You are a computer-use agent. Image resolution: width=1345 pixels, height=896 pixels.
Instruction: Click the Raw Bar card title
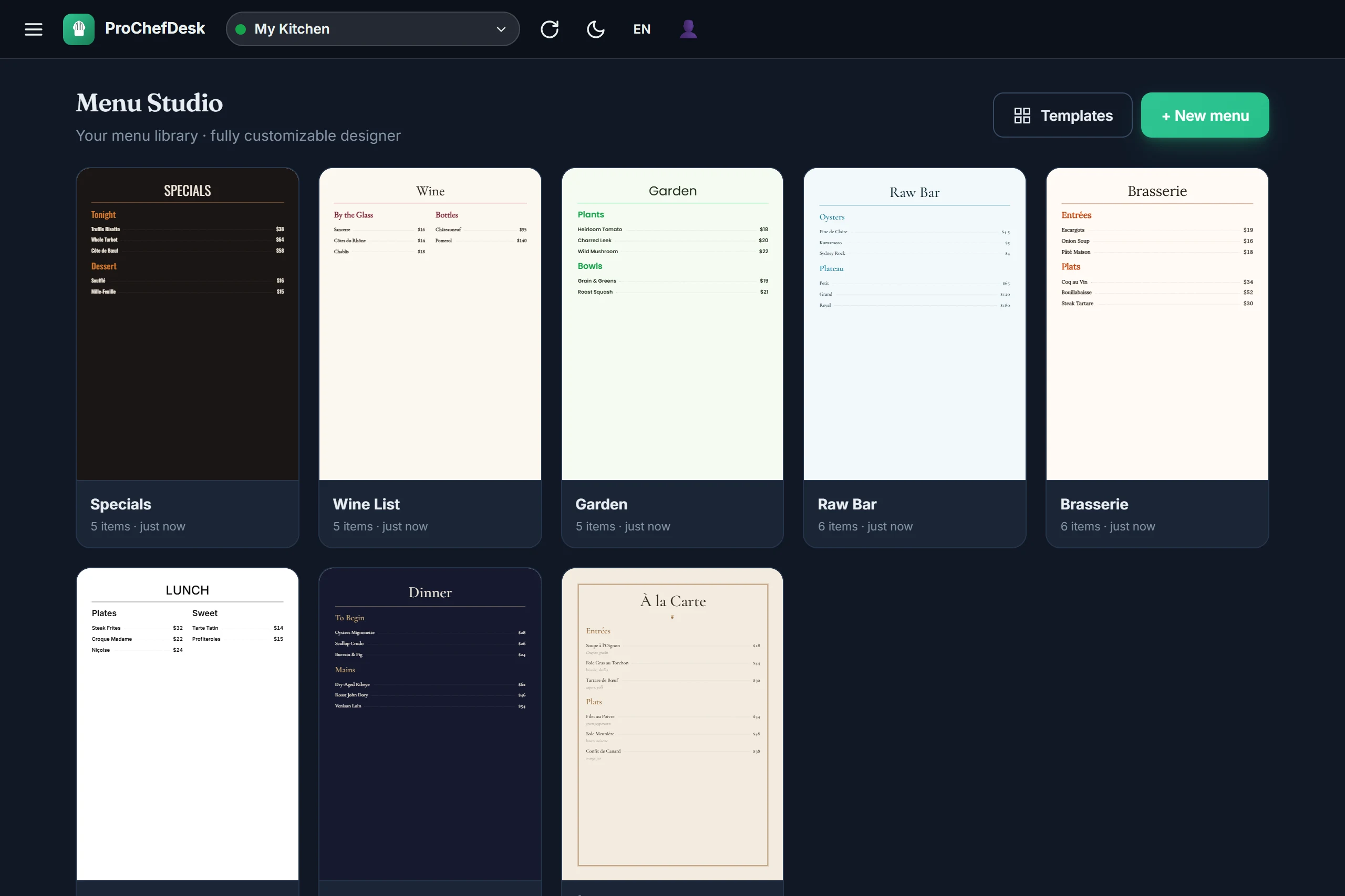(847, 504)
